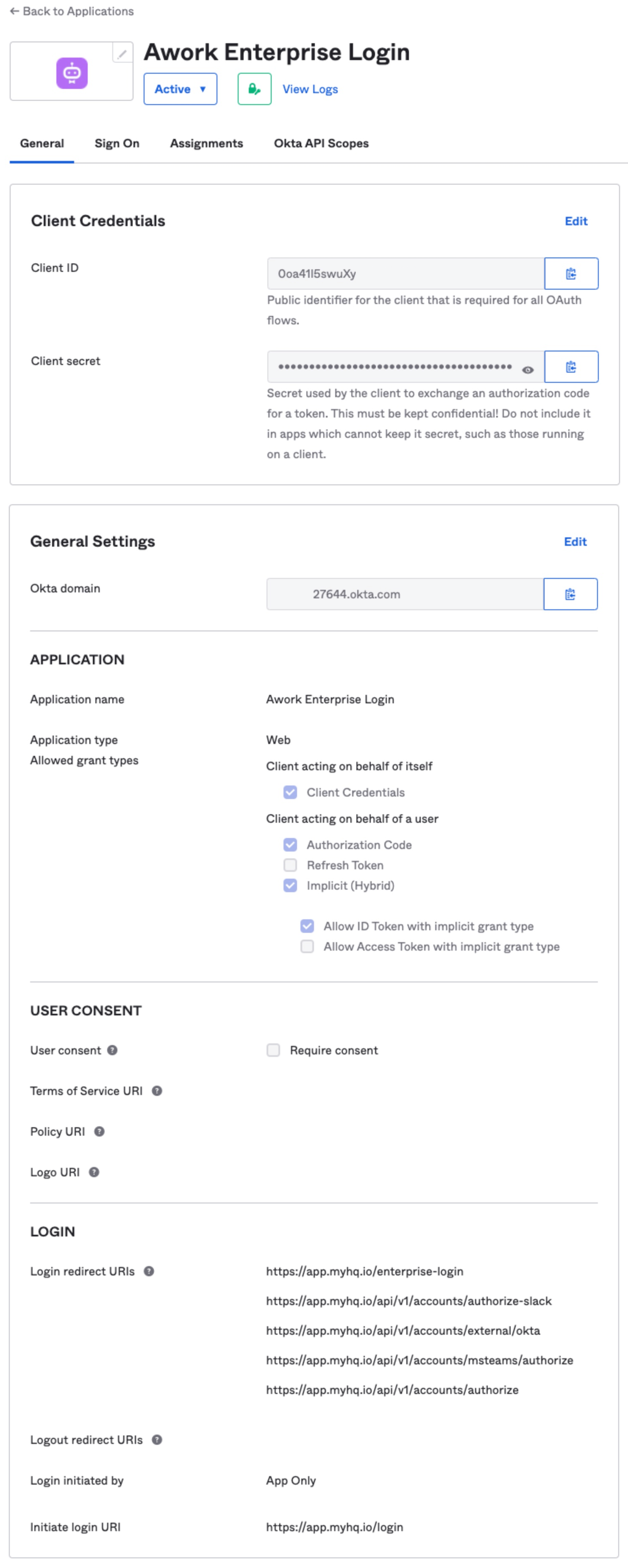
Task: Check the Require consent box
Action: [273, 1050]
